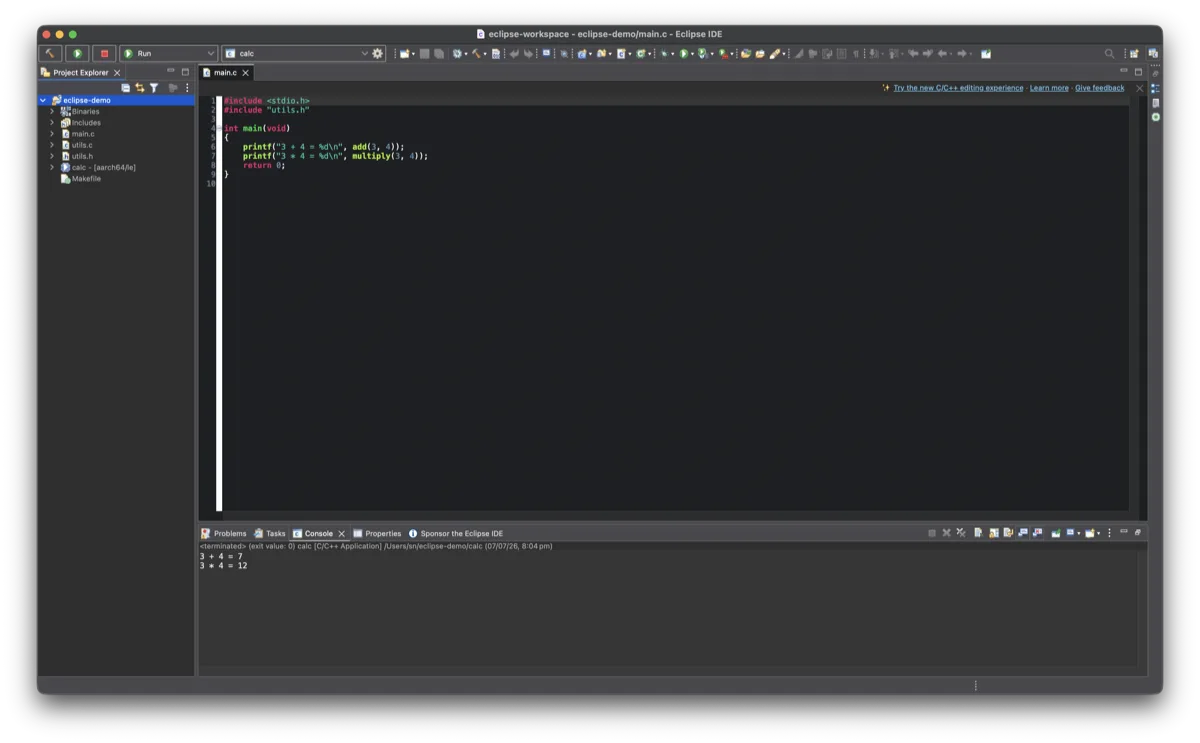Click the Give feedback link

pyautogui.click(x=1099, y=88)
